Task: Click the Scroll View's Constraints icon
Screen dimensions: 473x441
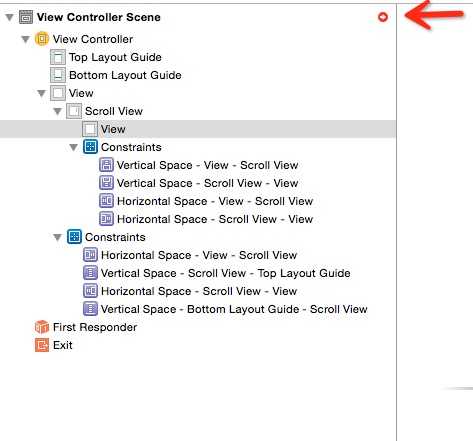Action: 90,147
